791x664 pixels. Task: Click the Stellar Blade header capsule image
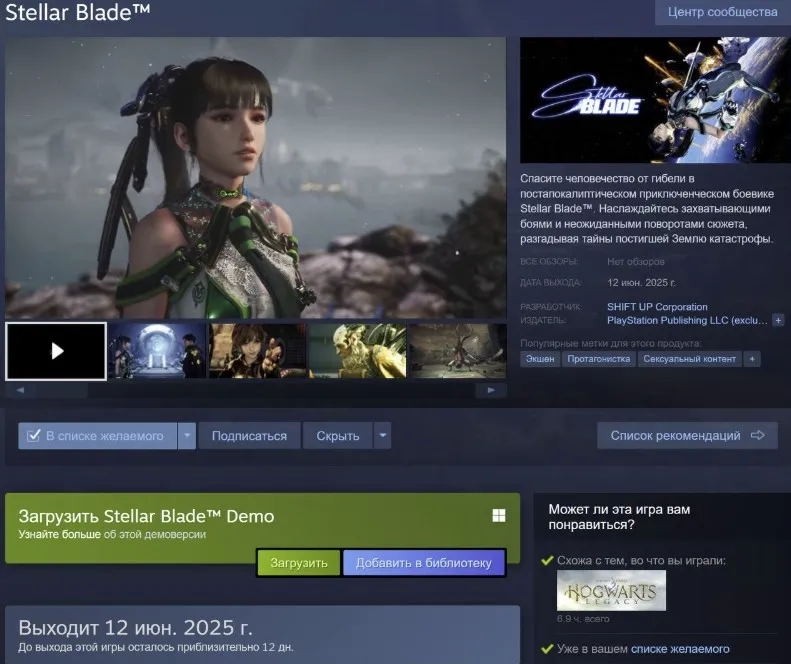point(655,100)
